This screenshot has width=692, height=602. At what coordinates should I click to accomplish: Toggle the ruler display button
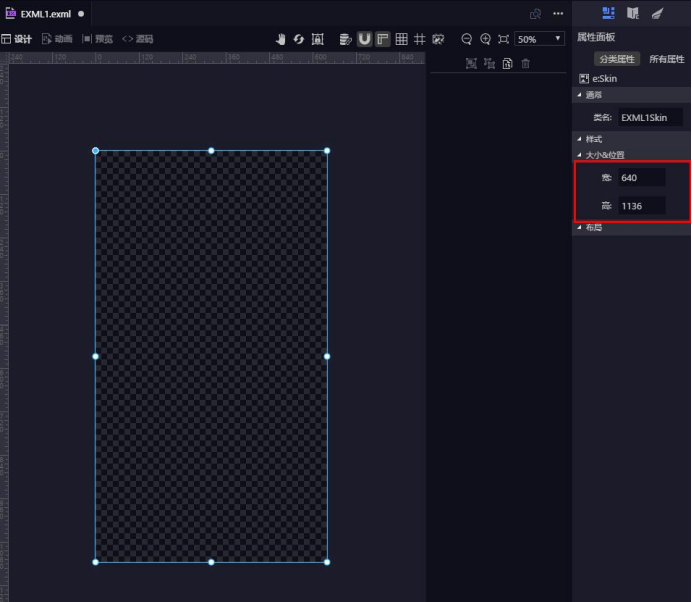[383, 39]
